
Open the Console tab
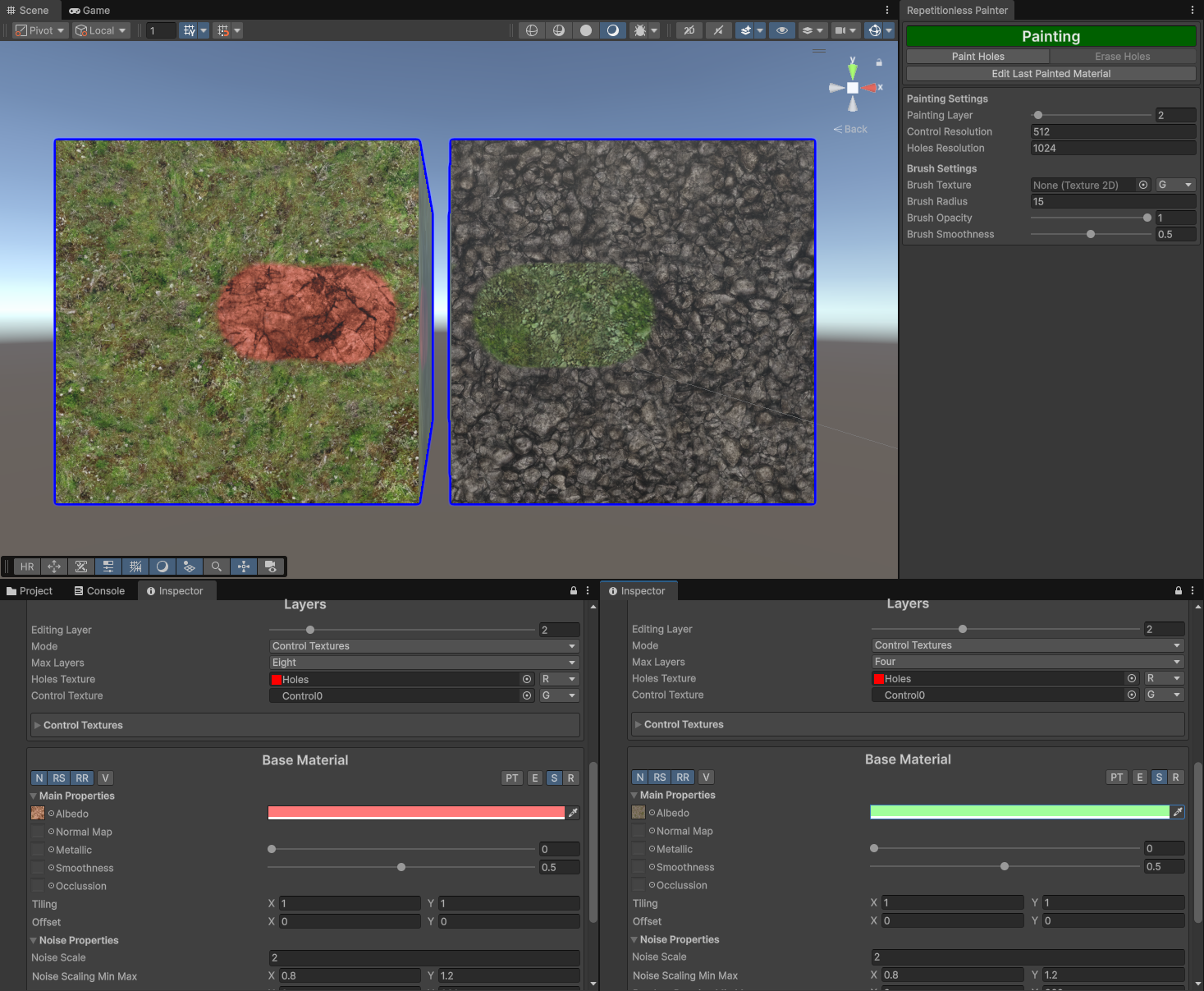[x=99, y=591]
